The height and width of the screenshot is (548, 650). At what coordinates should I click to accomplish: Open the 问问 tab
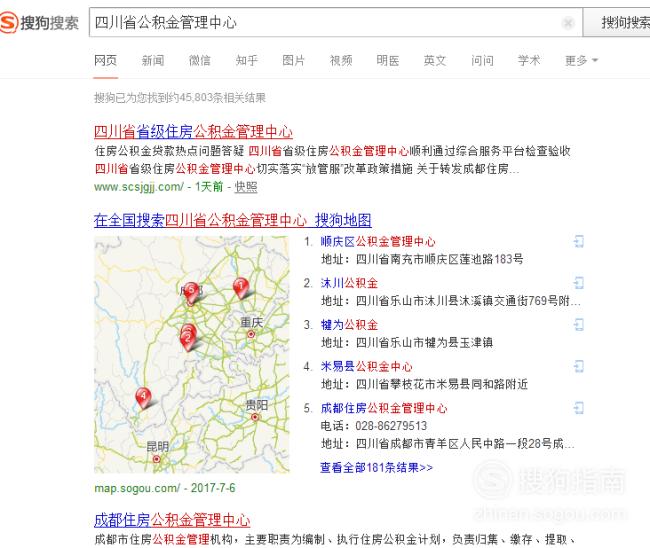point(482,61)
